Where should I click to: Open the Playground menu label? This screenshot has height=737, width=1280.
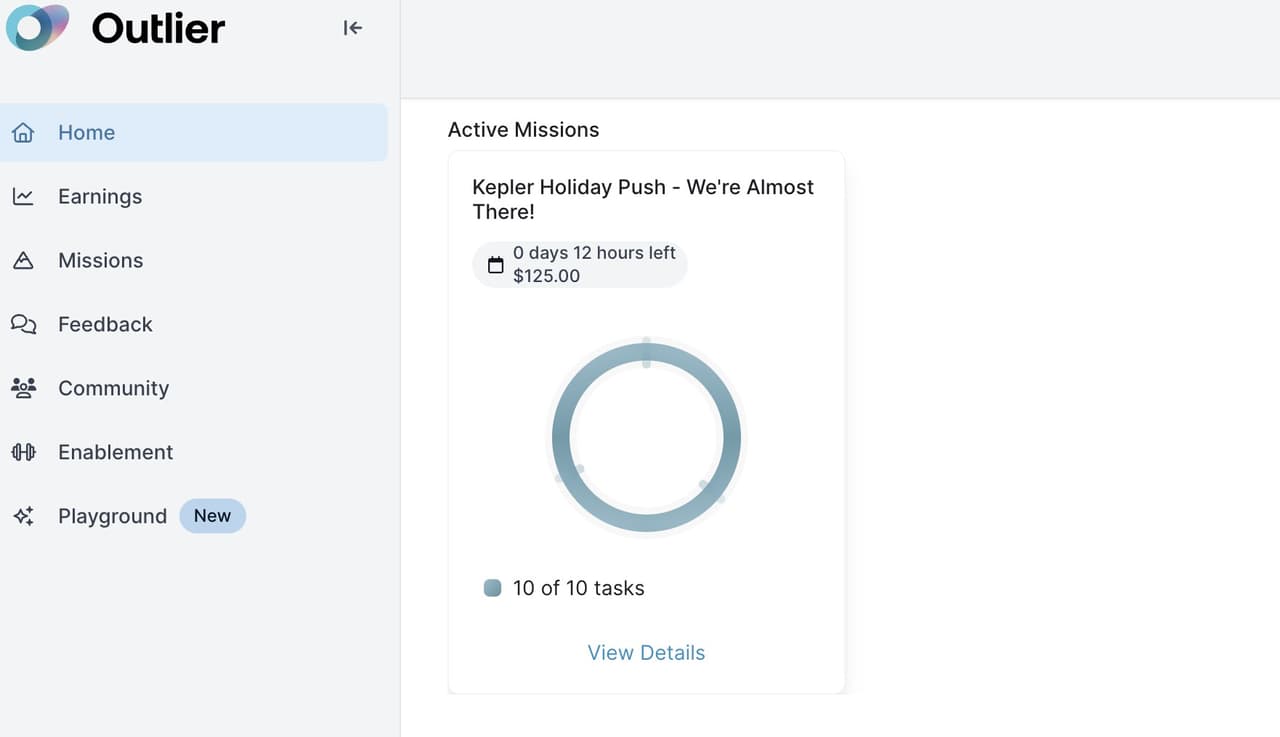coord(112,516)
